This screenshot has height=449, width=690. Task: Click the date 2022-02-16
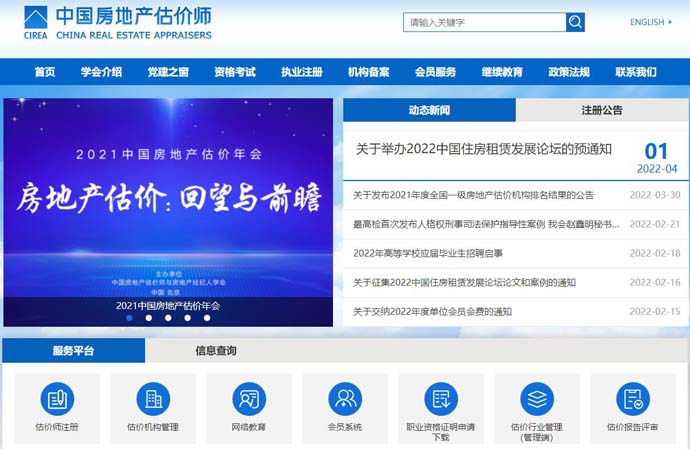pos(655,282)
